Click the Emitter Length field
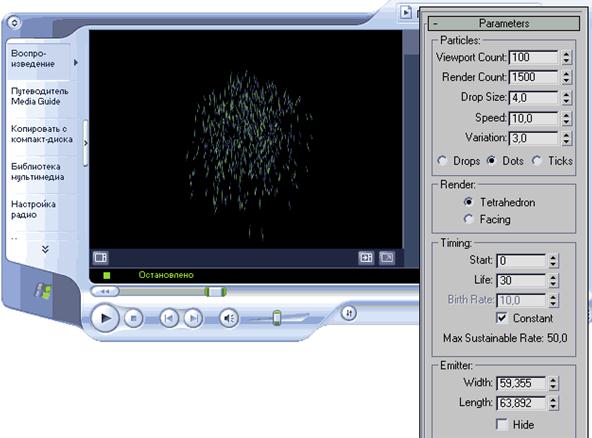This screenshot has width=592, height=438. pos(521,403)
